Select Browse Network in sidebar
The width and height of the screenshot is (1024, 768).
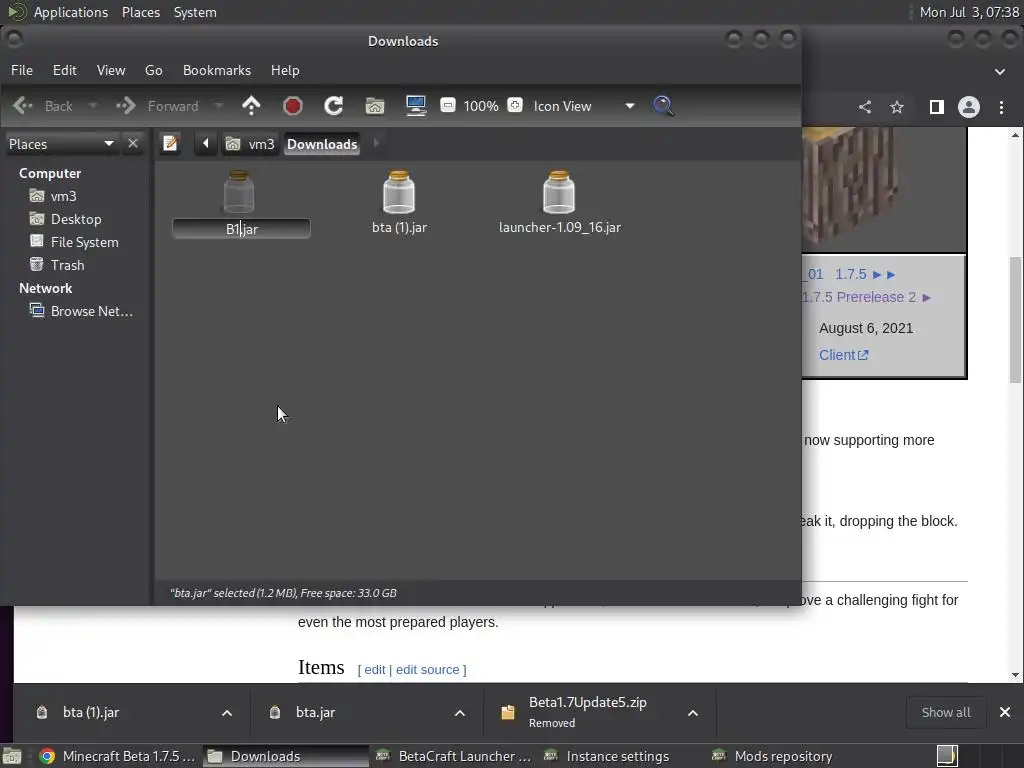(x=81, y=311)
